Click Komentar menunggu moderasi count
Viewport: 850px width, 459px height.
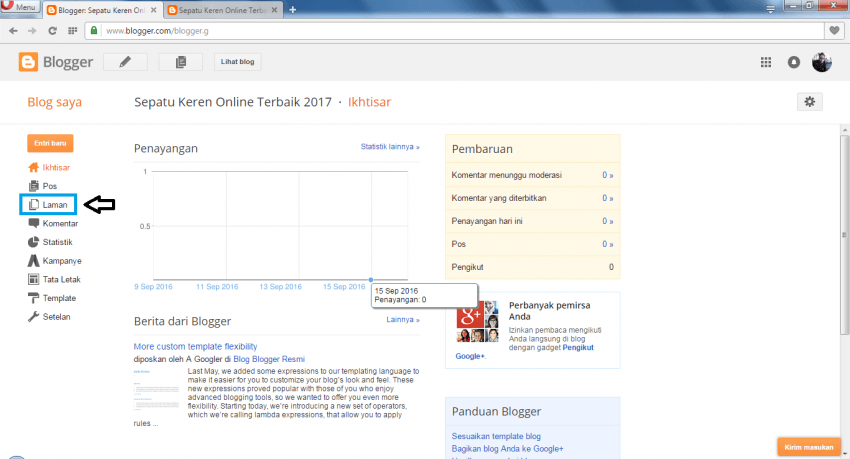(x=608, y=175)
